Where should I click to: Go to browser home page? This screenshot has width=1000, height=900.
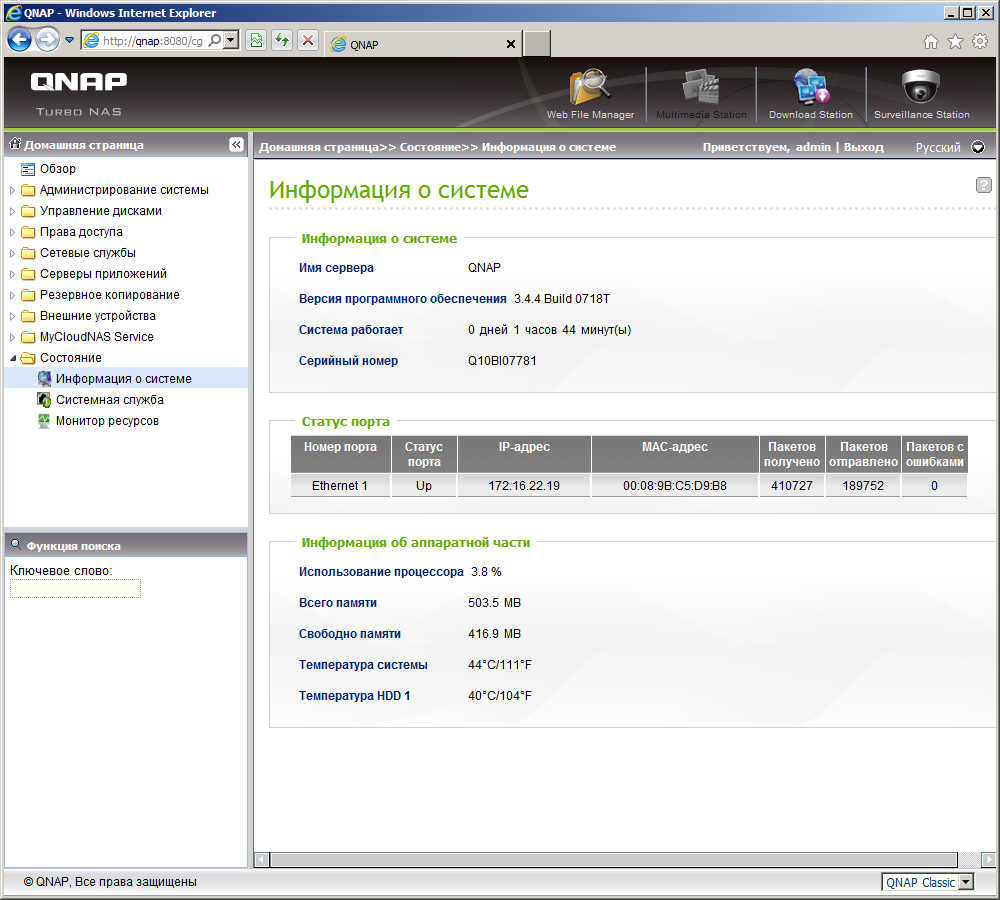pos(931,41)
